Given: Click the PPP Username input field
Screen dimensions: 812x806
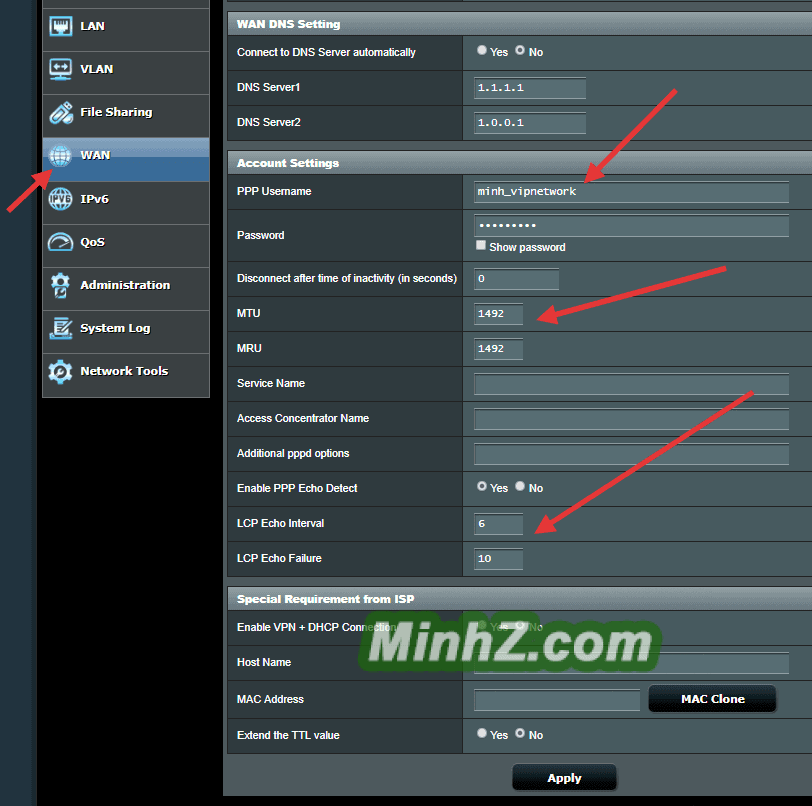Looking at the screenshot, I should click(631, 191).
